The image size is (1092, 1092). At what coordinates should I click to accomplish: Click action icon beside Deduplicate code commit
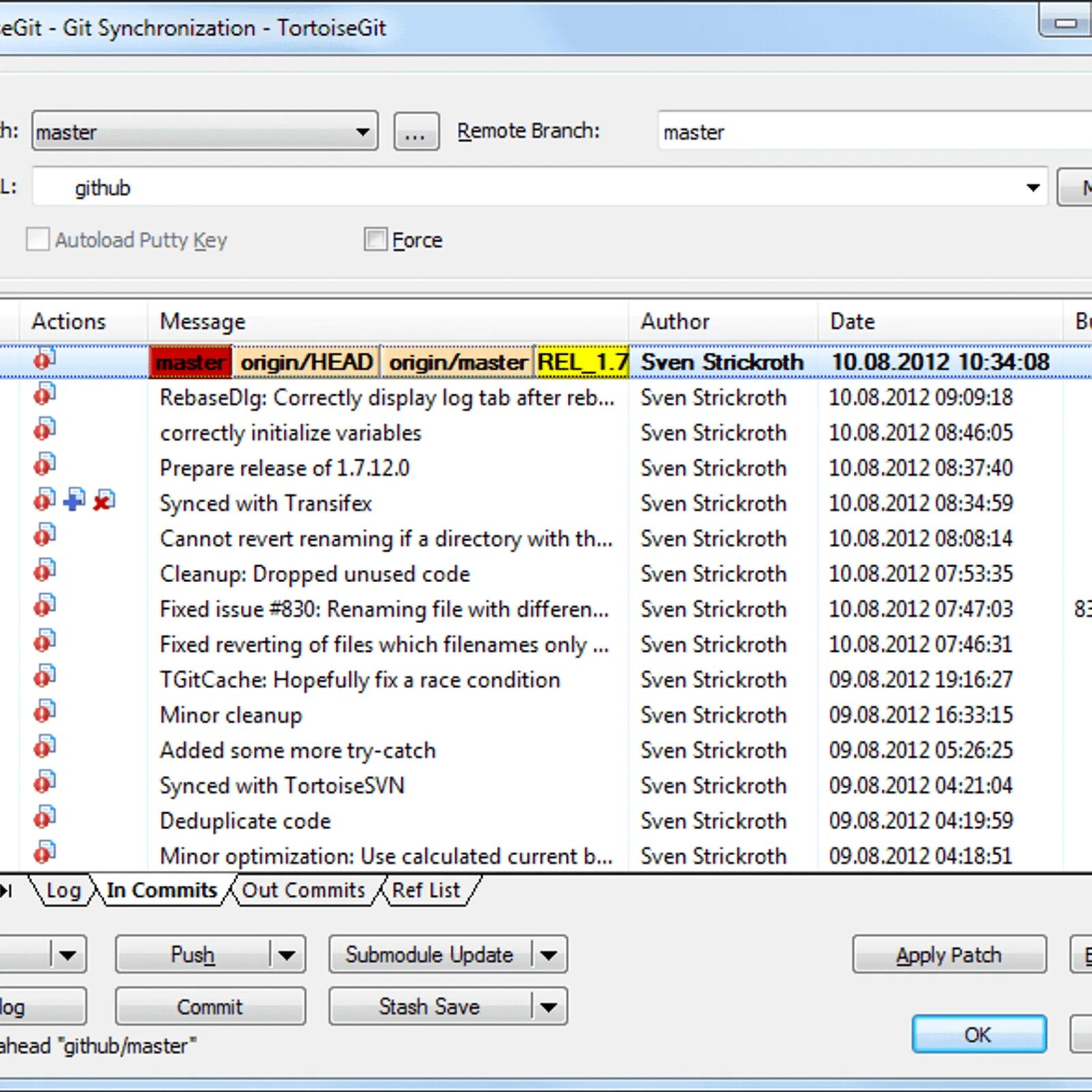coord(44,818)
